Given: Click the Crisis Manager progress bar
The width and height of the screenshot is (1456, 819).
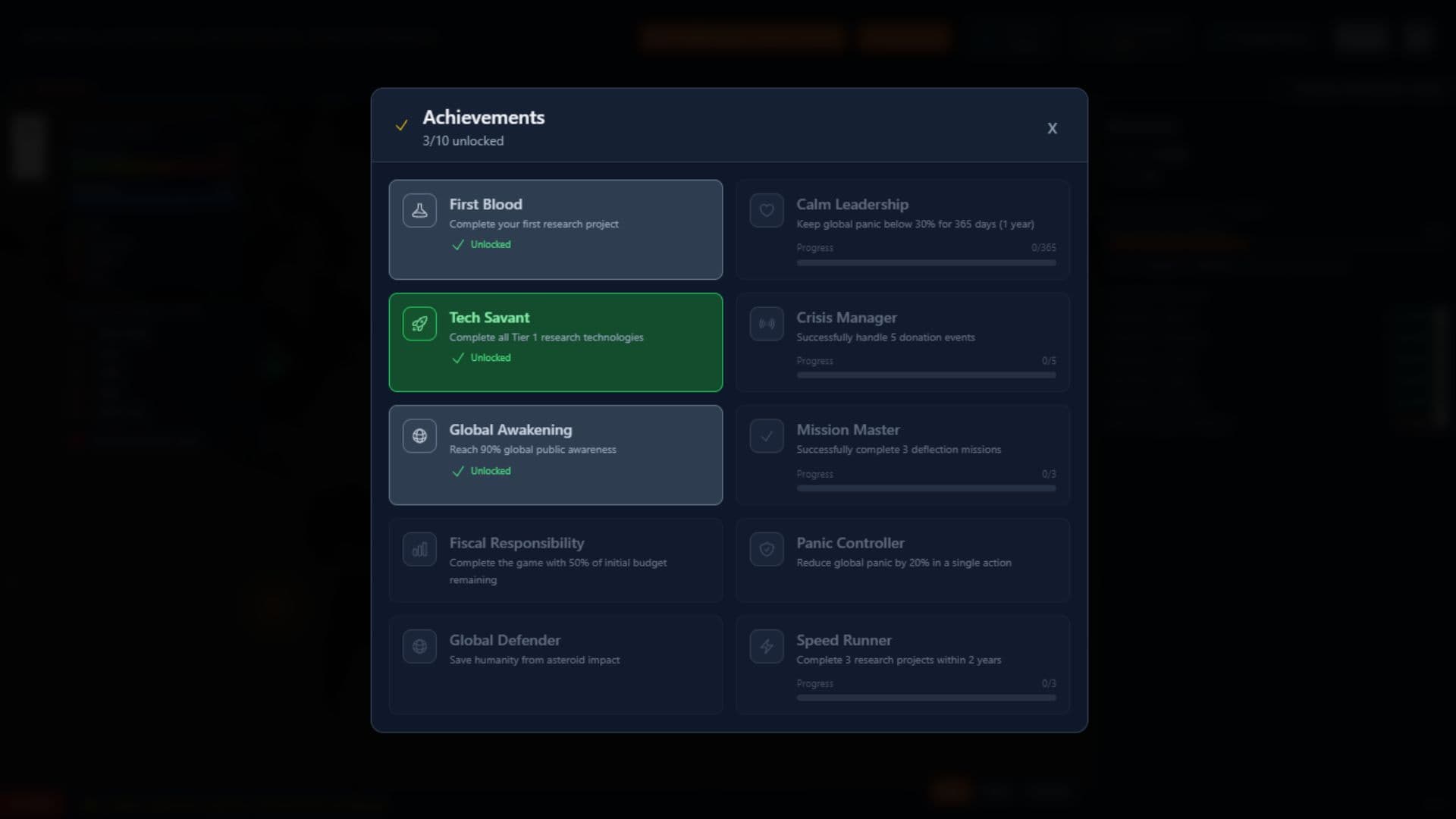Looking at the screenshot, I should pyautogui.click(x=925, y=375).
